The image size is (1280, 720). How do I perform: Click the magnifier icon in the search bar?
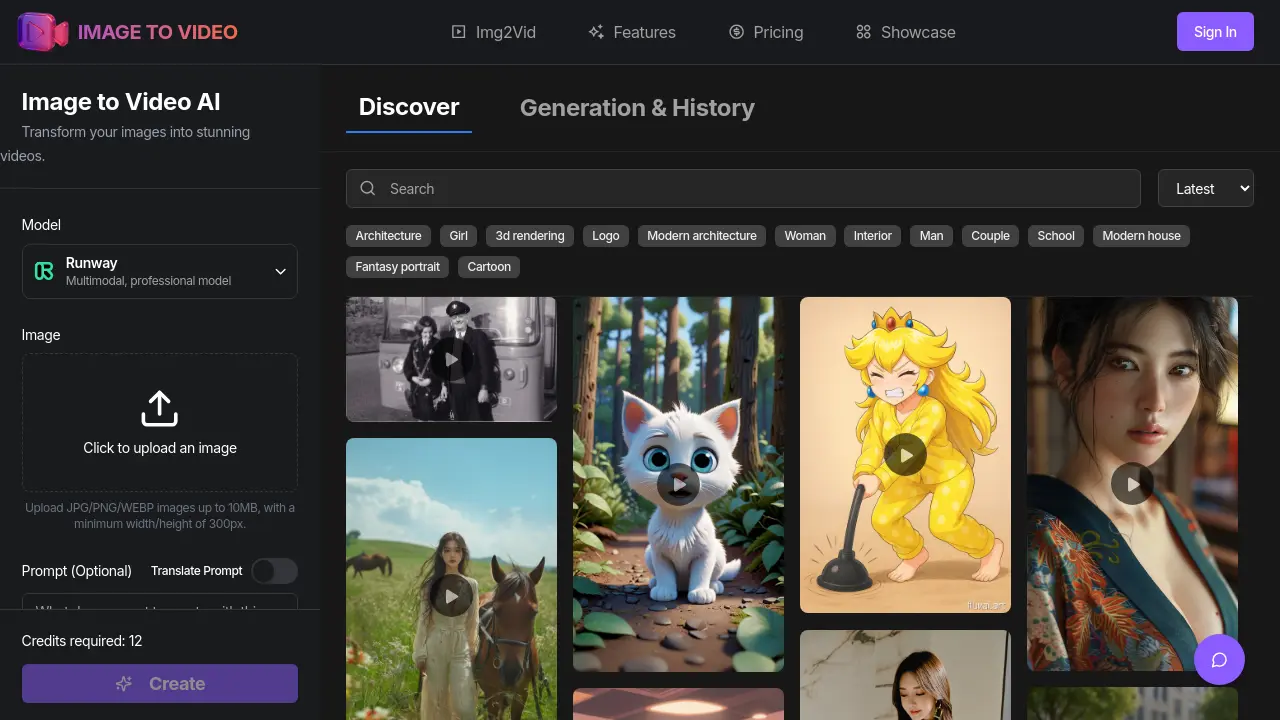368,188
